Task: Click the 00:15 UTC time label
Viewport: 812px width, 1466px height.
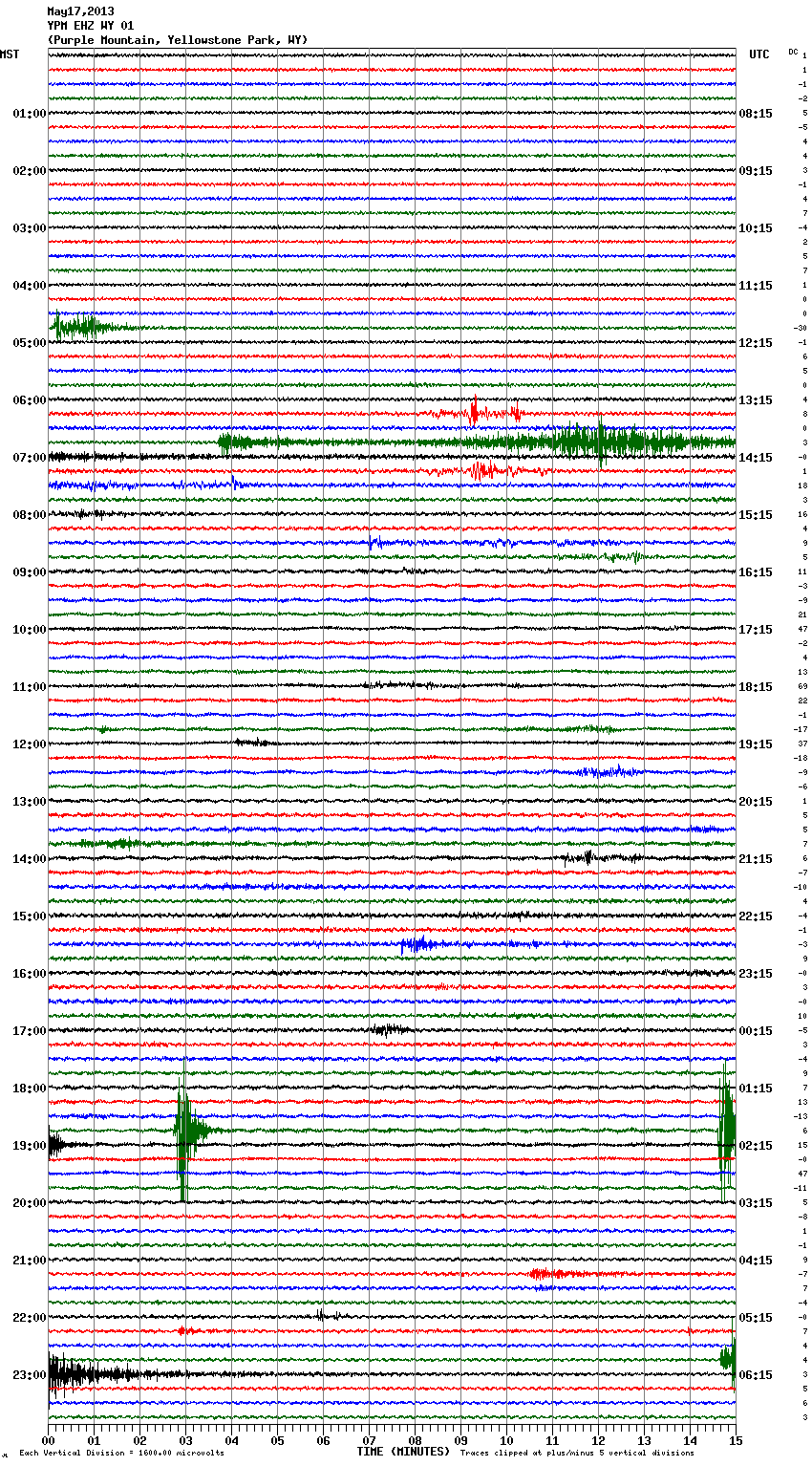Action: (756, 1031)
